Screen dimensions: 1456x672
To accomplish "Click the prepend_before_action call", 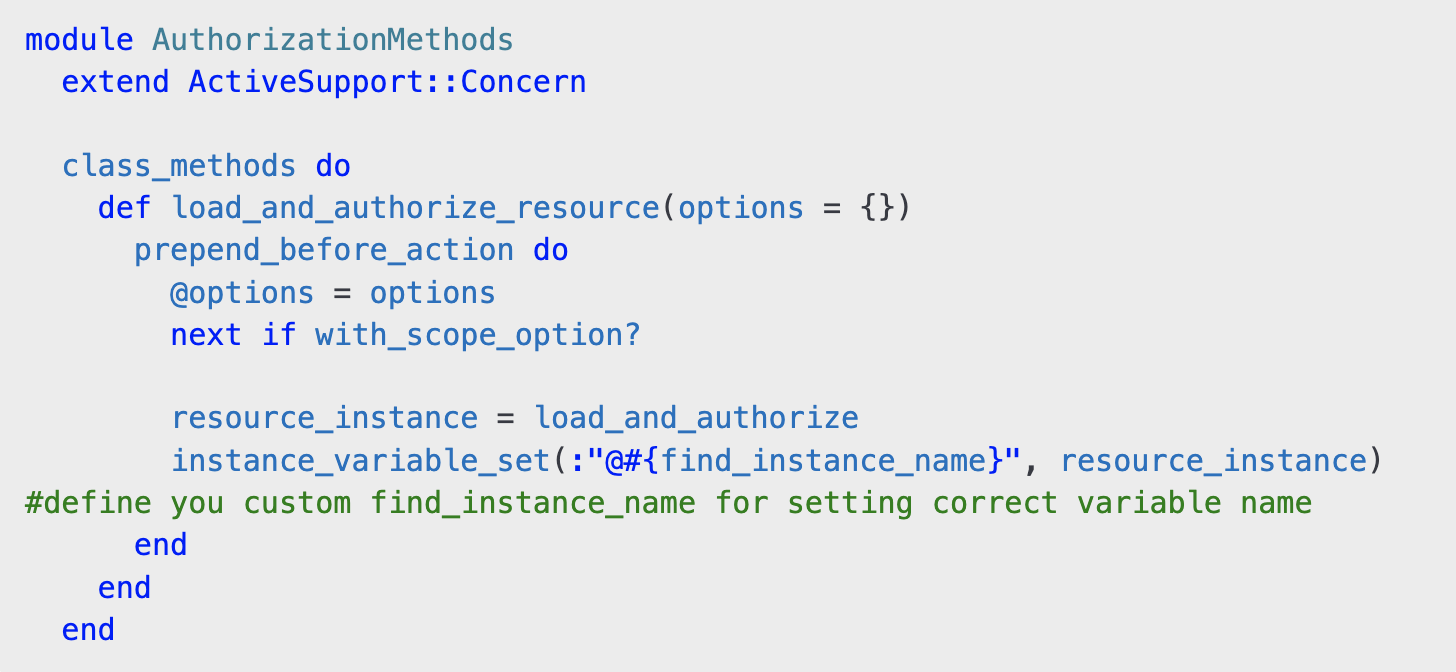I will pos(324,250).
